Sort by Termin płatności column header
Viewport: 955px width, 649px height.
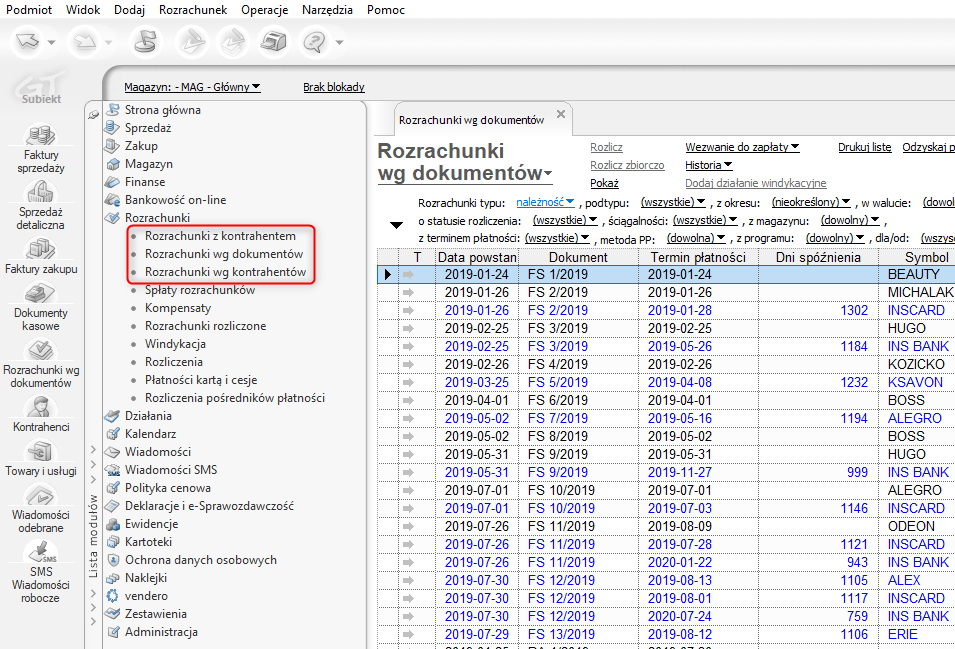(698, 257)
